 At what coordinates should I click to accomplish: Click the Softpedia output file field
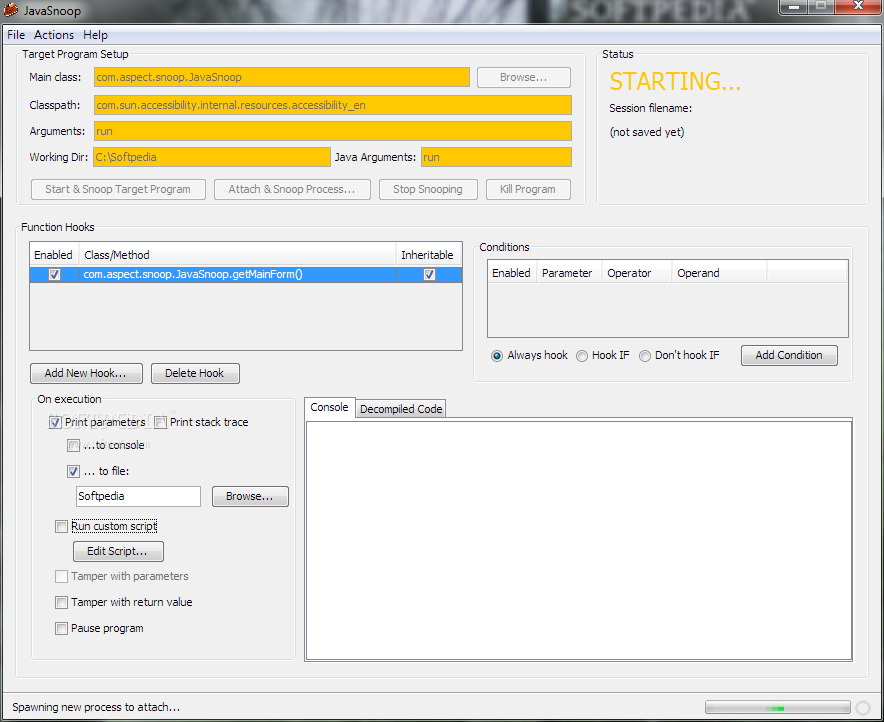[138, 497]
